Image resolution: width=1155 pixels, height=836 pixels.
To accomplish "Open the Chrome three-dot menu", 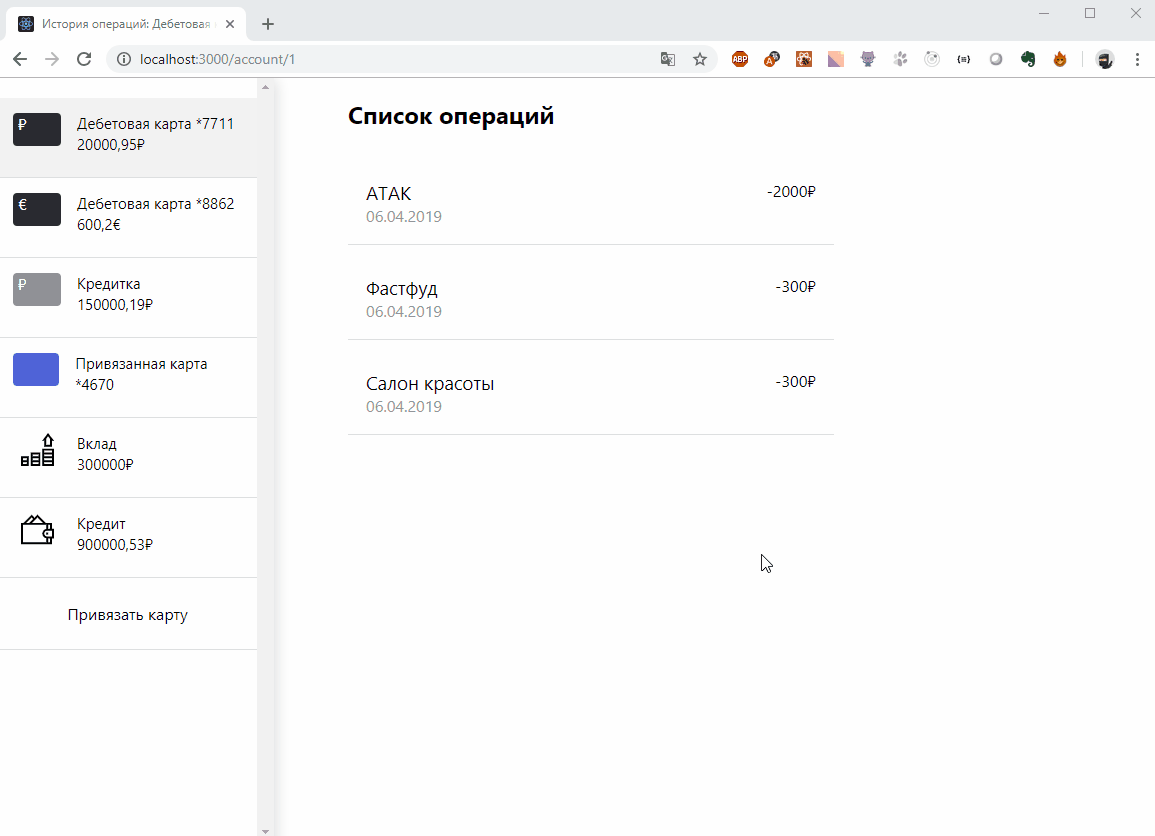I will 1137,59.
